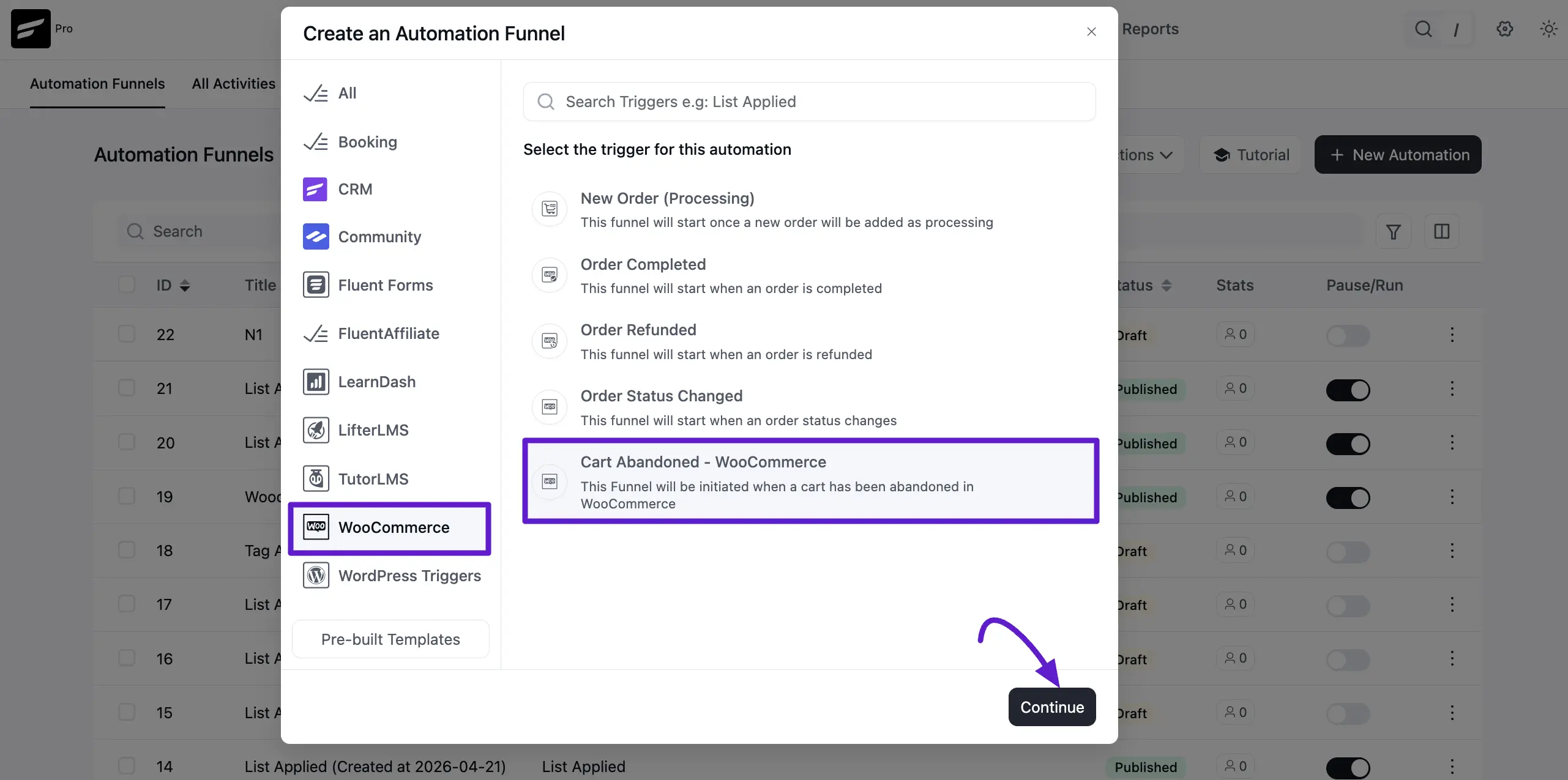Open the more options menu for row 18
Screen dimensions: 1568x780
(x=1452, y=551)
